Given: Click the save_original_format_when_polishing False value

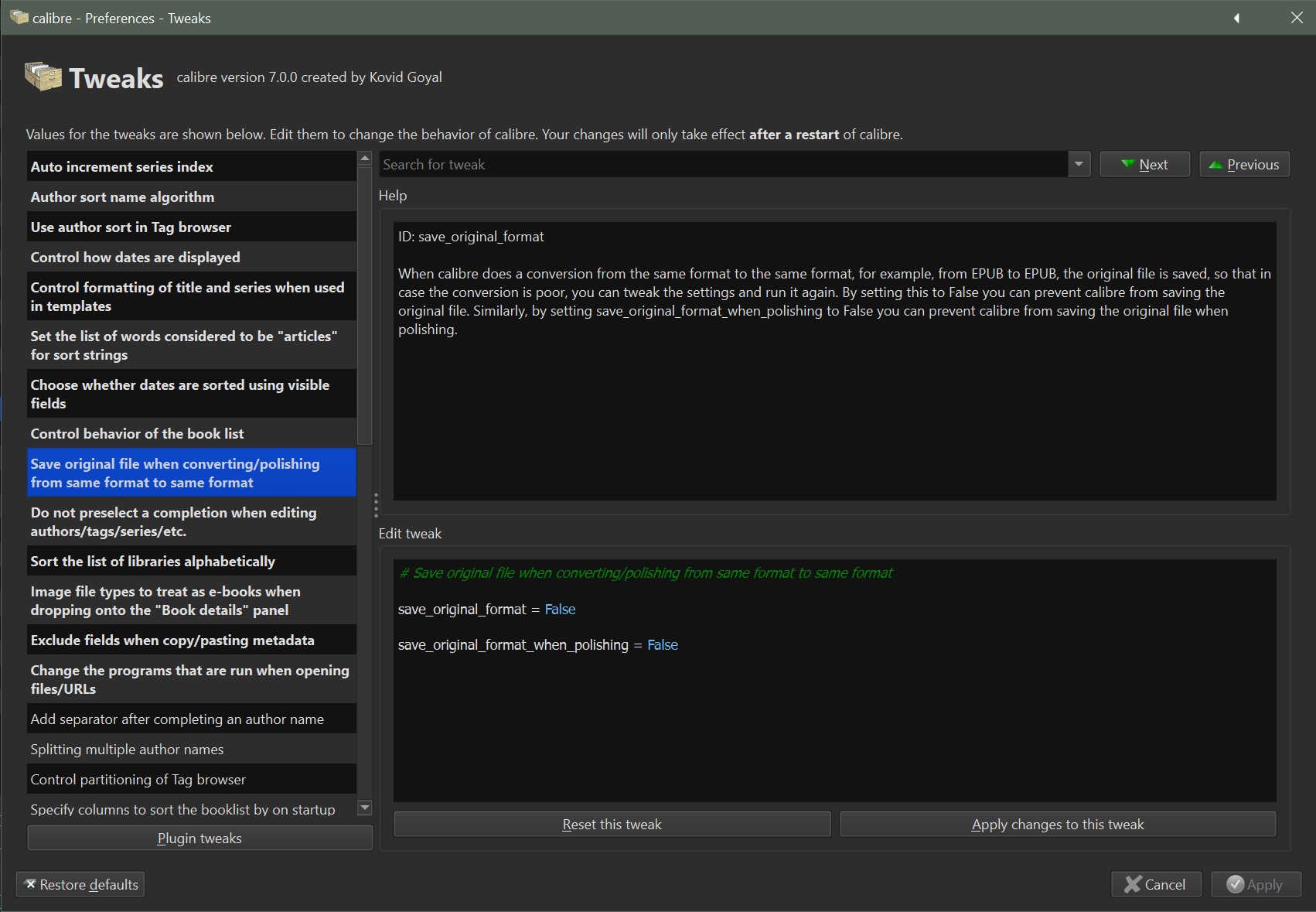Looking at the screenshot, I should (x=663, y=644).
